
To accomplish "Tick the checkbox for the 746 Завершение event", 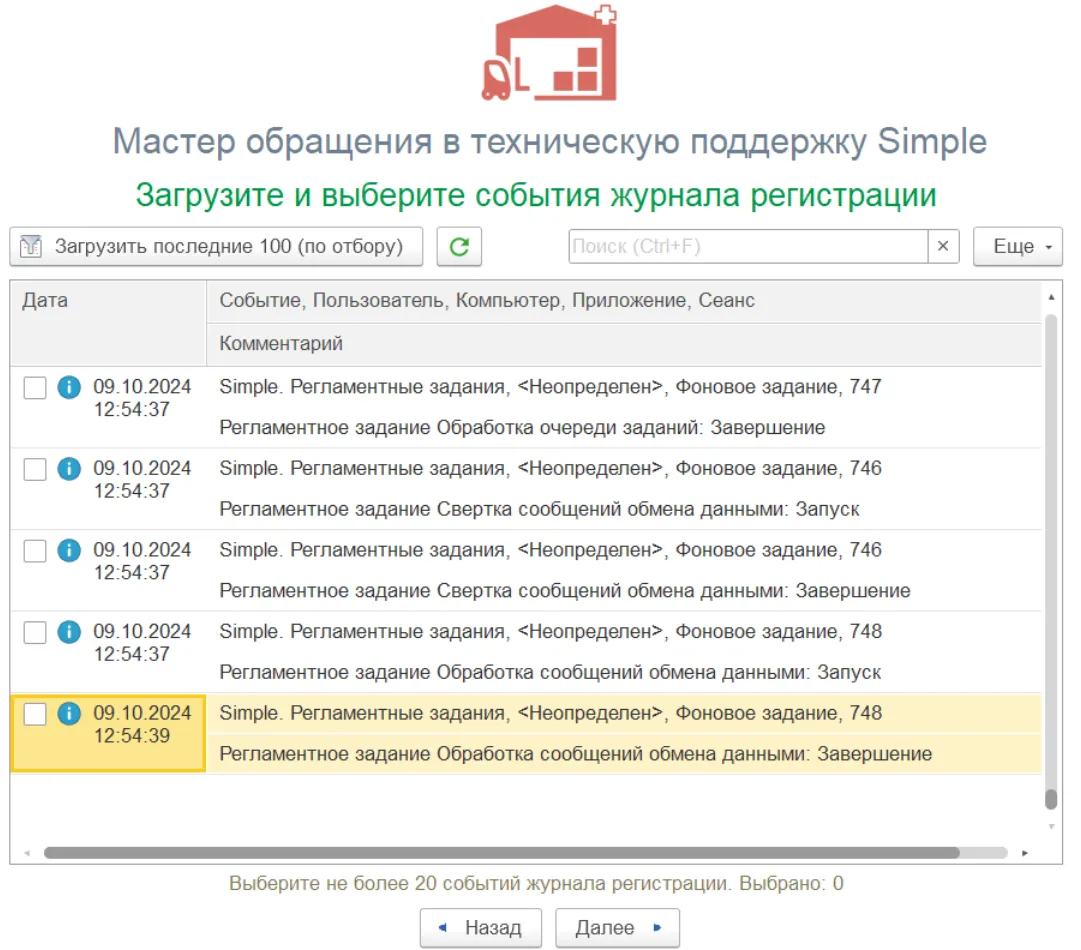I will point(35,550).
